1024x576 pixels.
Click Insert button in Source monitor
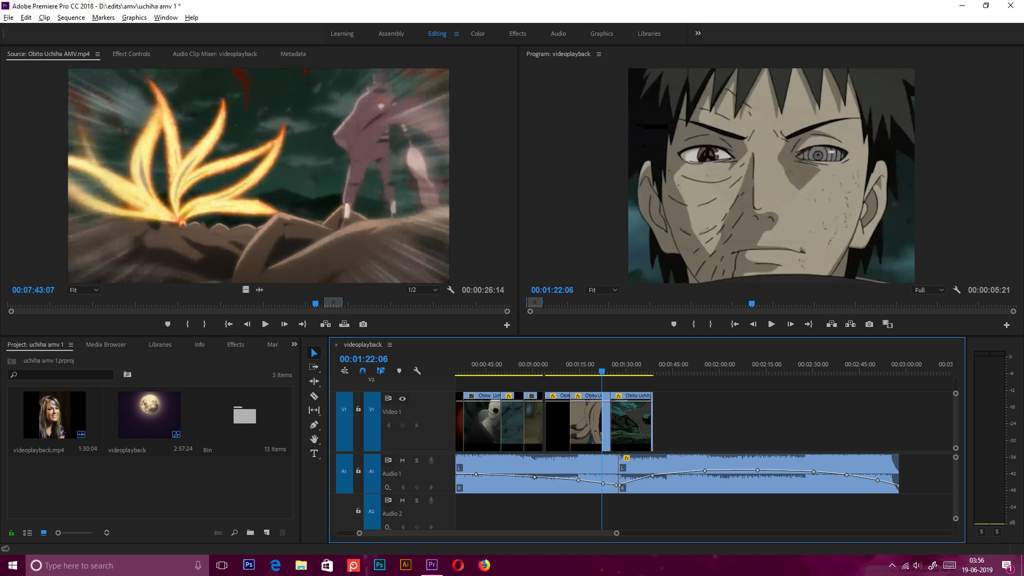pos(325,324)
